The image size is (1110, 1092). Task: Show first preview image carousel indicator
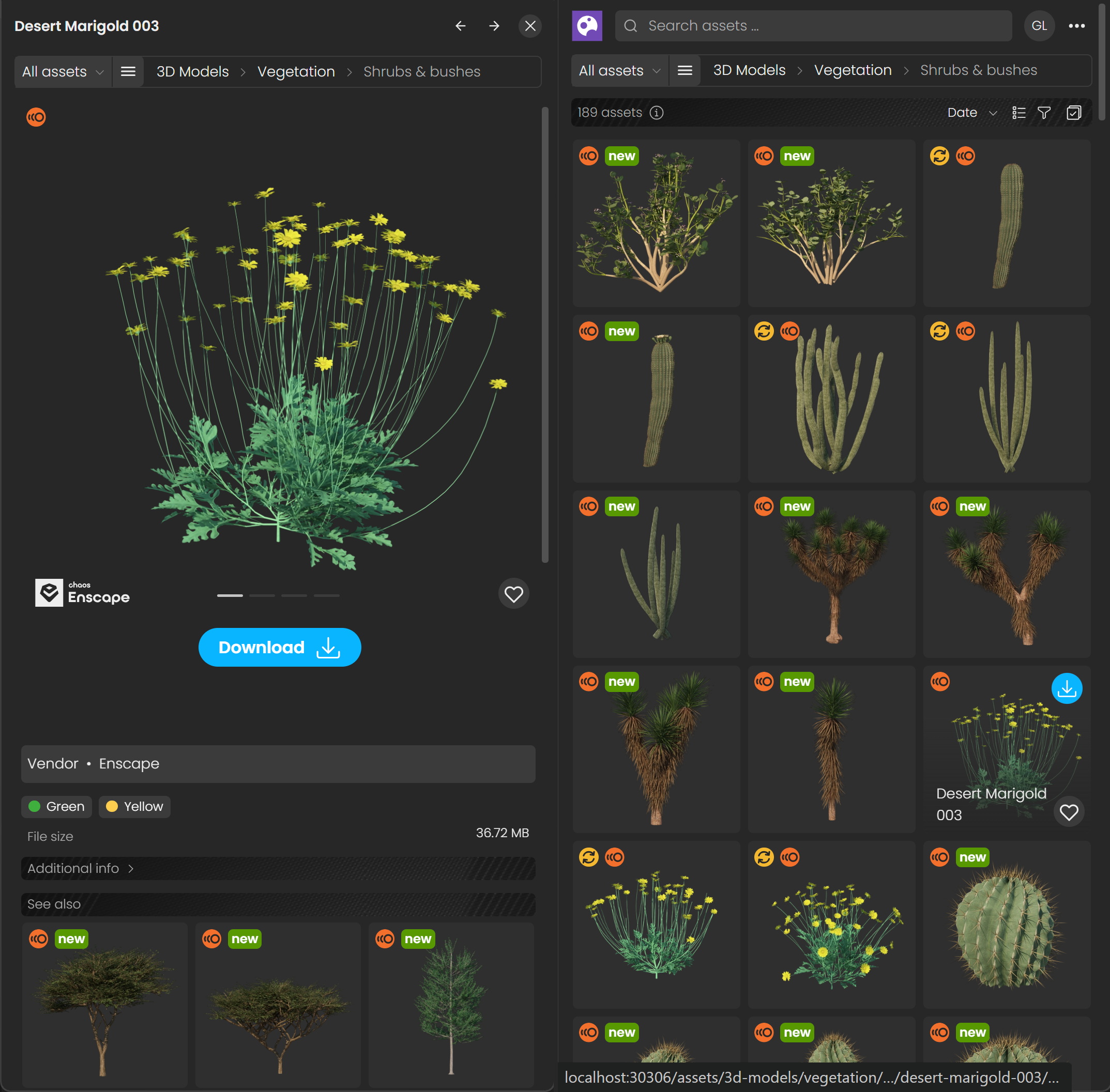(x=230, y=595)
